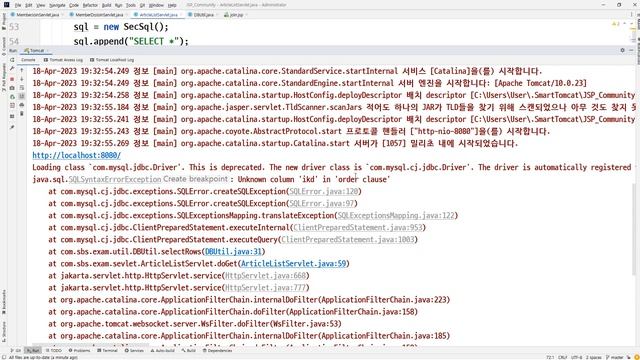Open ClientPreparedStatement.java:953 stack trace link
This screenshot has height=360, width=640.
coord(358,227)
